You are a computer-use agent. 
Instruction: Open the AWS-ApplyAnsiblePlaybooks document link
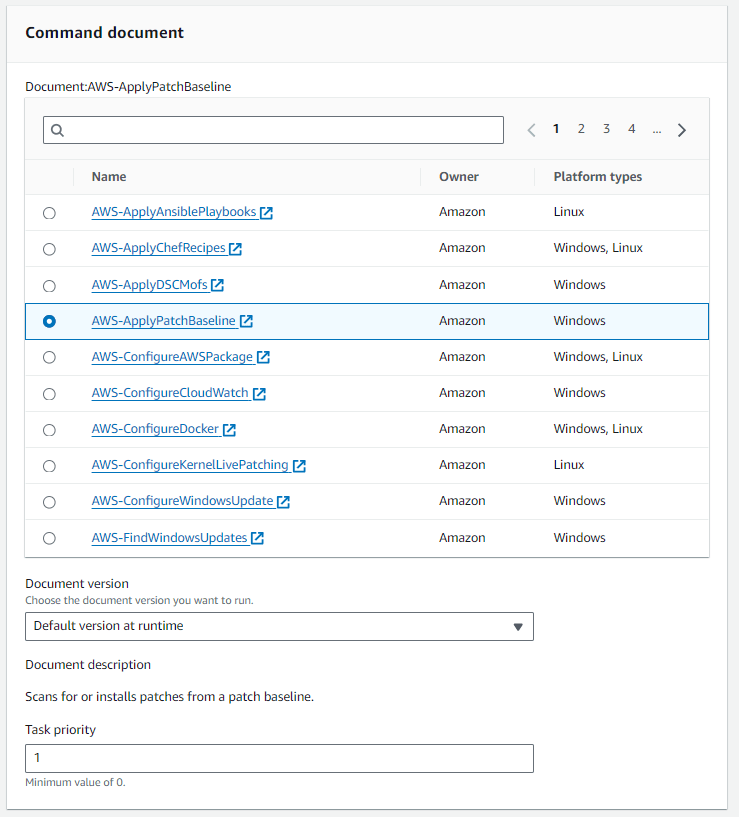point(174,212)
